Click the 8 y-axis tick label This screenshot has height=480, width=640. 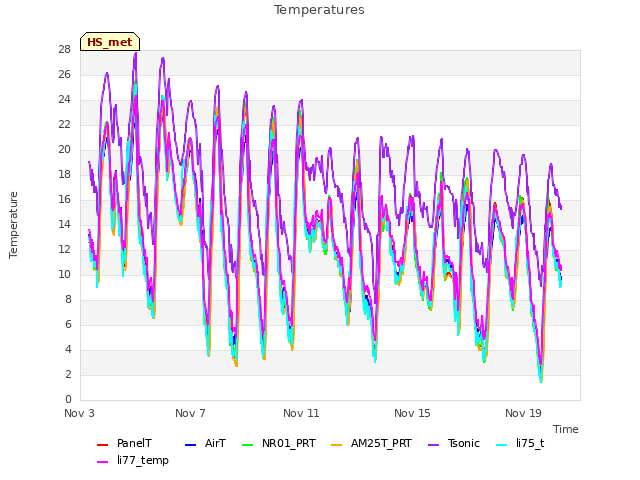tap(68, 300)
